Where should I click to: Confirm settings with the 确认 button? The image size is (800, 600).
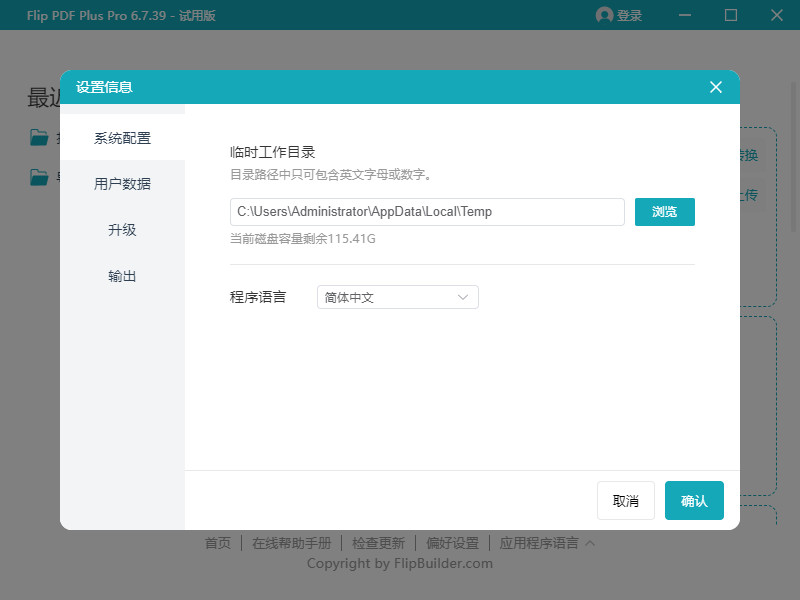(x=694, y=500)
